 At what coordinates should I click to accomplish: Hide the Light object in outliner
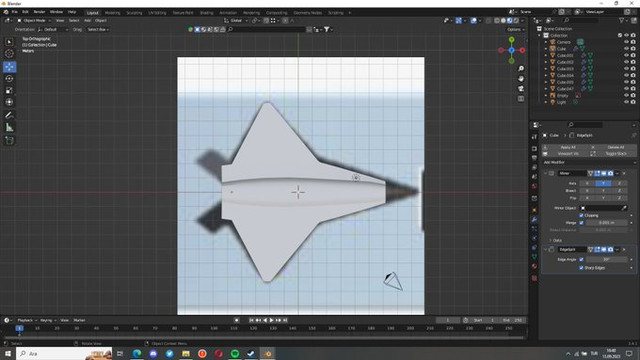[627, 102]
